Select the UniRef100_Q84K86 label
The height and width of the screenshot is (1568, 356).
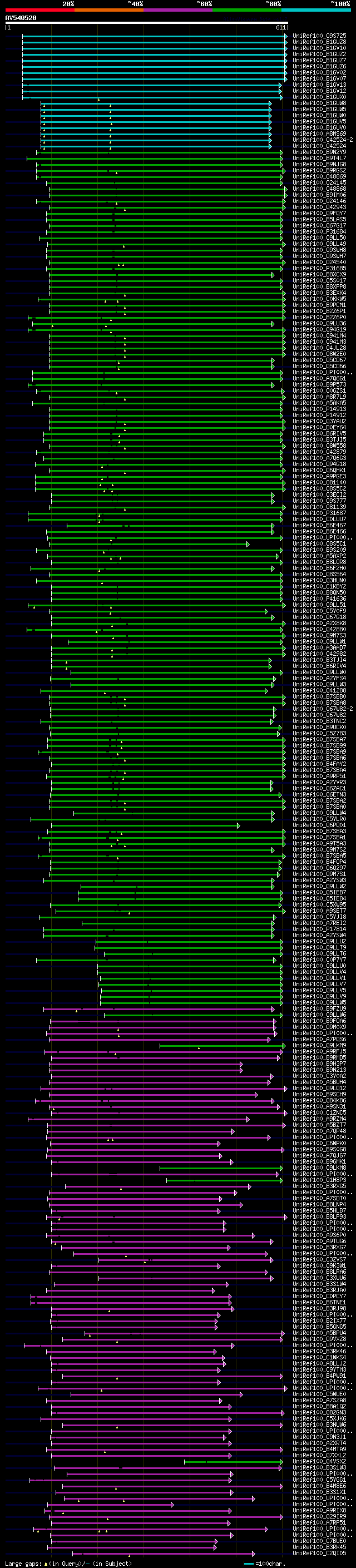coord(319,1101)
